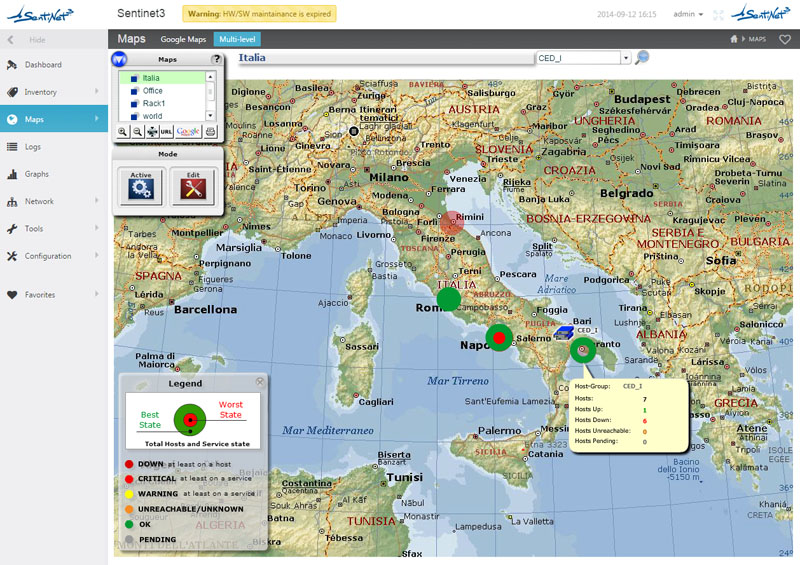Select world in the maps list
Screen dimensions: 800x565
pos(162,116)
